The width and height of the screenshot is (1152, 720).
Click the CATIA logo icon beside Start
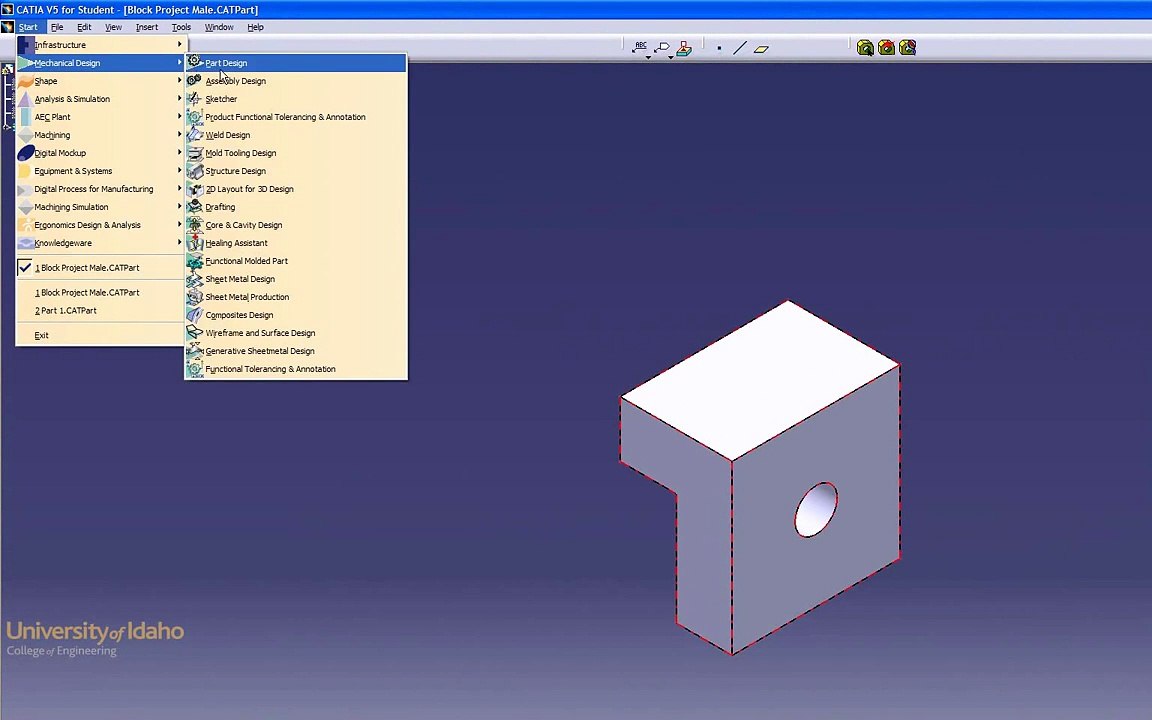coord(7,27)
